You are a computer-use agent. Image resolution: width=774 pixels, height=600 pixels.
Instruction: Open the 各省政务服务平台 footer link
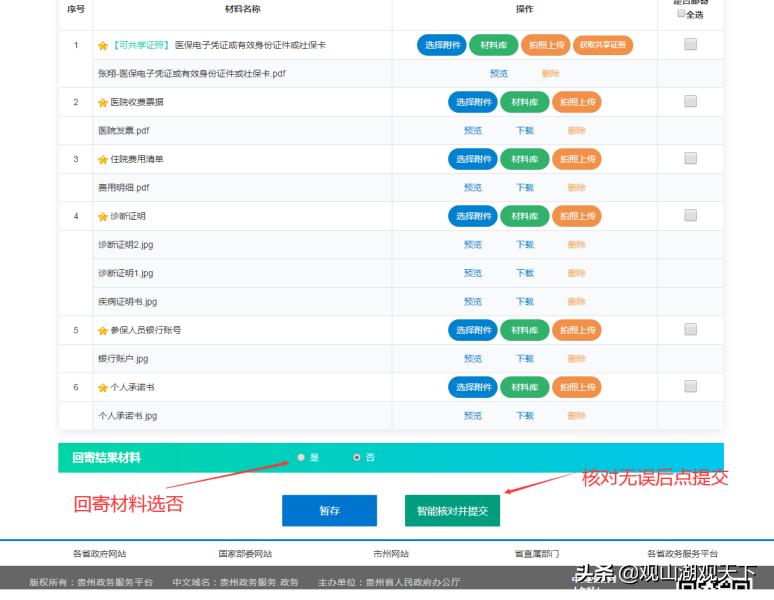(683, 554)
